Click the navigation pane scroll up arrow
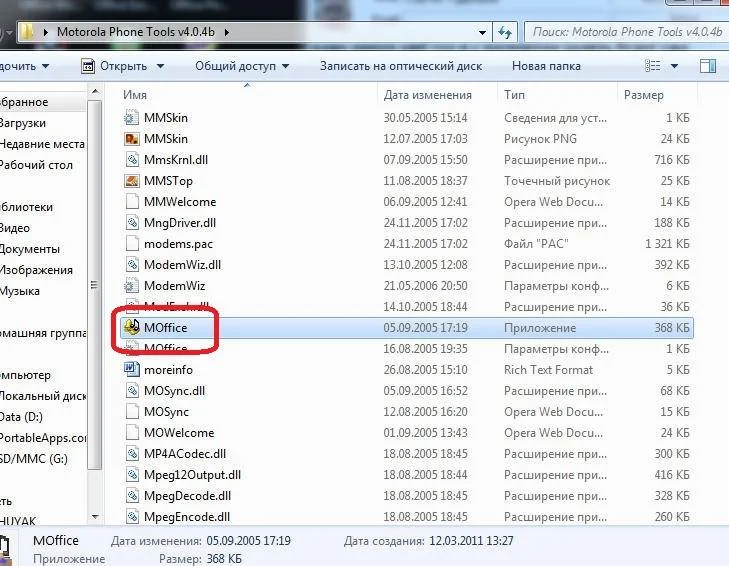The image size is (729, 566). tap(95, 91)
